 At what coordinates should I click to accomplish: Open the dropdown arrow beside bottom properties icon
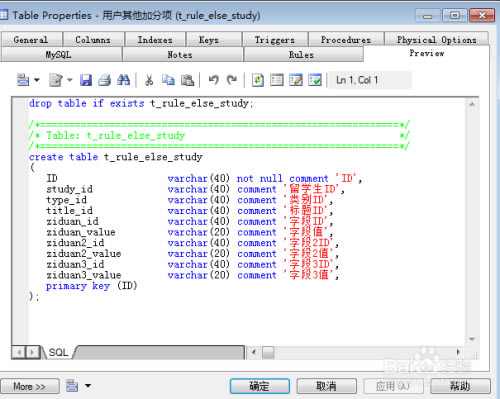coord(88,386)
